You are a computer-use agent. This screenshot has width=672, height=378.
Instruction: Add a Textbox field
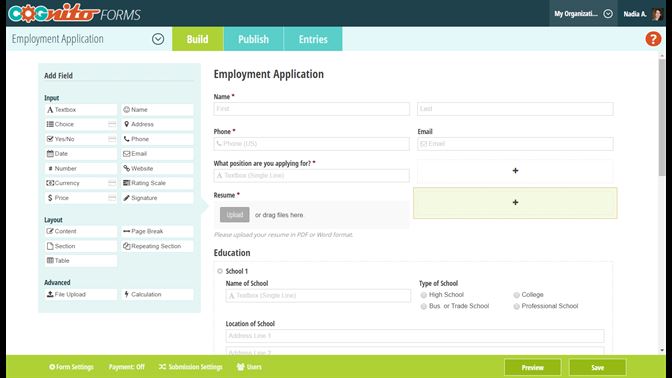pos(81,110)
